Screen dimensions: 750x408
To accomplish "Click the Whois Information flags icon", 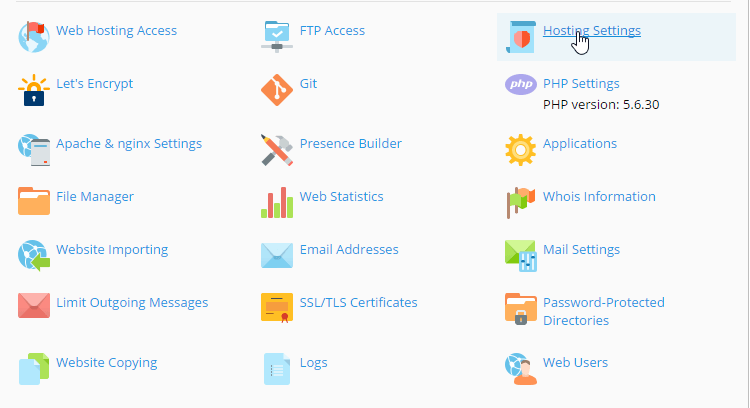I will point(521,203).
